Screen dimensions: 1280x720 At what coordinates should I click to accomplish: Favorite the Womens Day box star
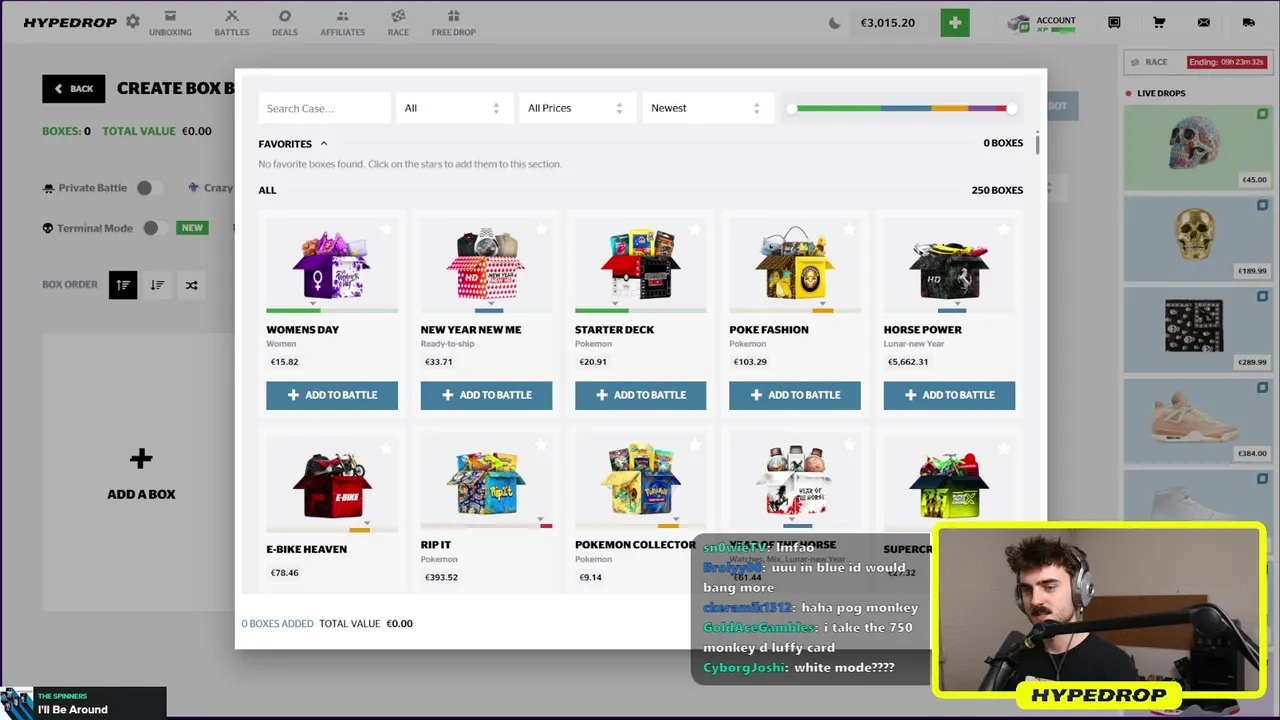click(386, 229)
